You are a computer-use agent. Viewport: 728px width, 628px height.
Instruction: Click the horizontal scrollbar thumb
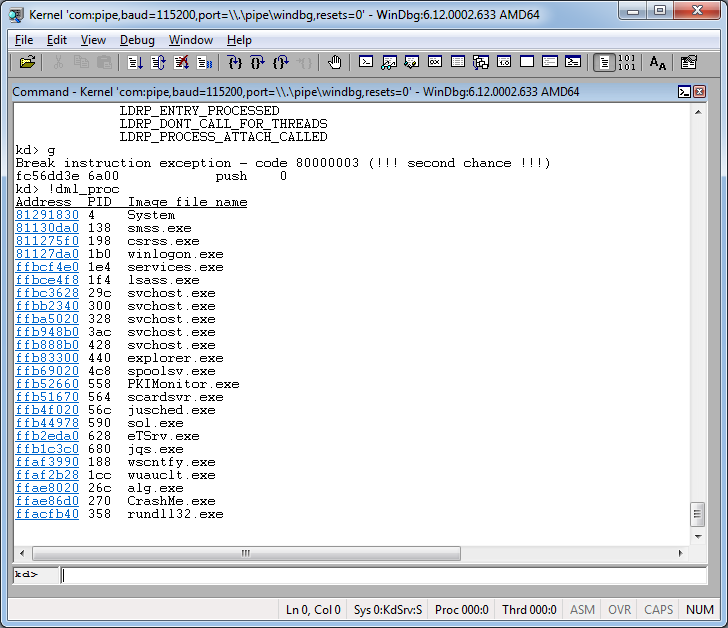pos(246,553)
